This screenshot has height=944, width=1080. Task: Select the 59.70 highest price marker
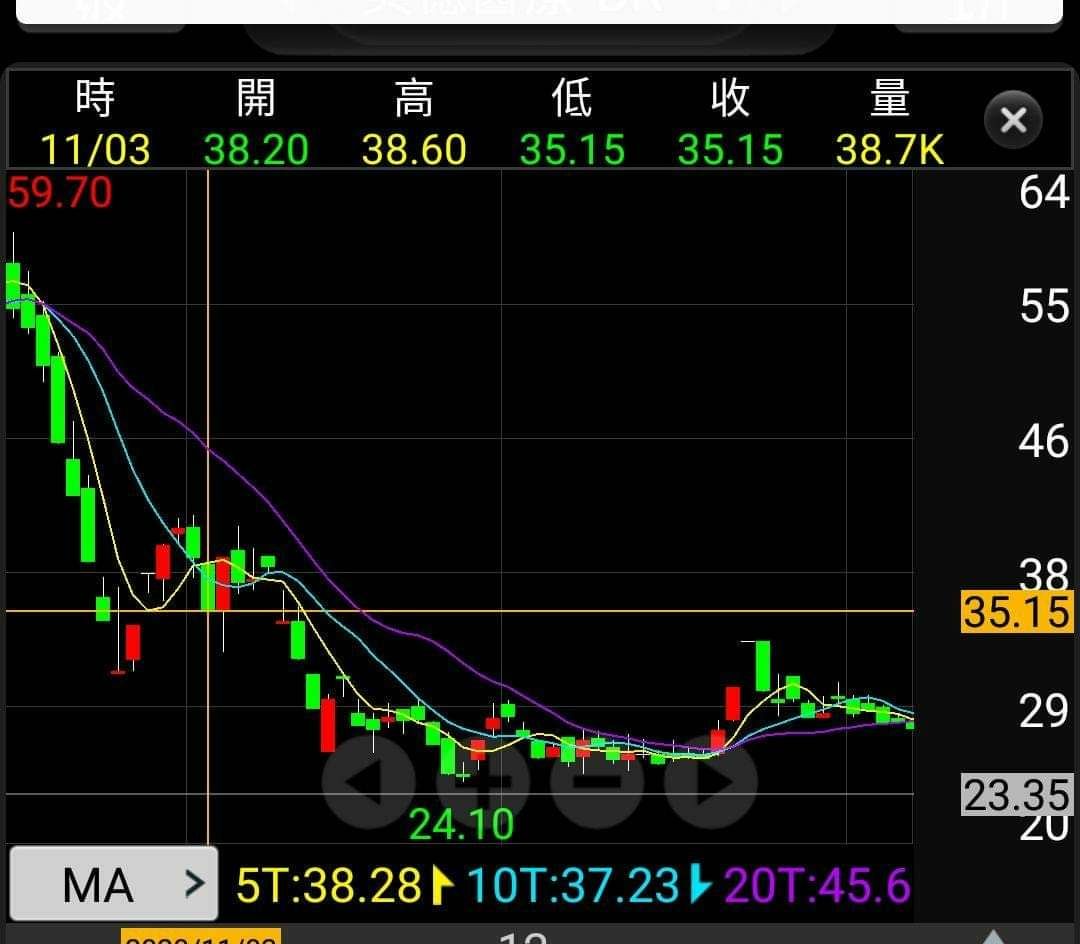[x=60, y=192]
